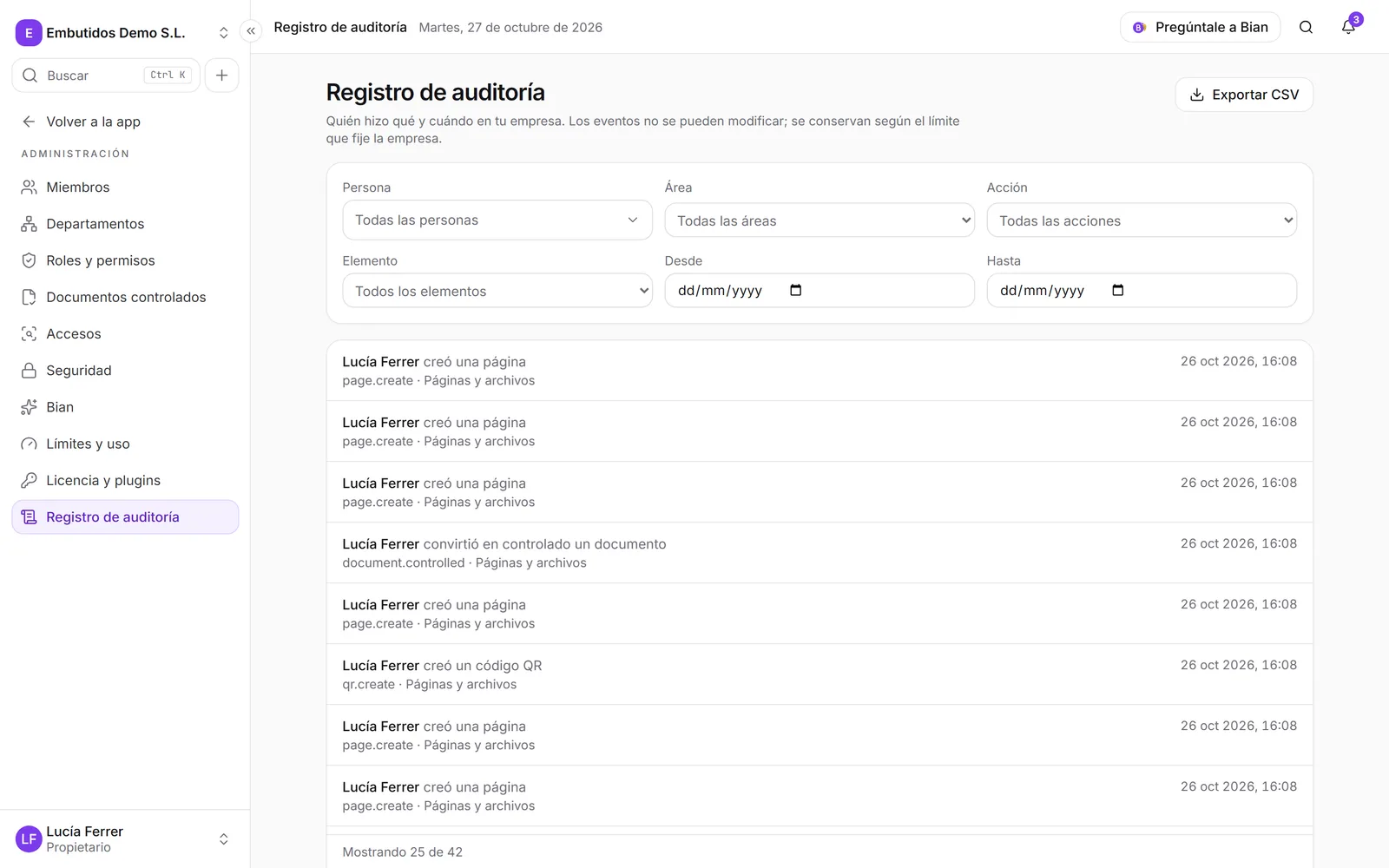
Task: Click the Seguridad padlock icon
Action: click(29, 371)
